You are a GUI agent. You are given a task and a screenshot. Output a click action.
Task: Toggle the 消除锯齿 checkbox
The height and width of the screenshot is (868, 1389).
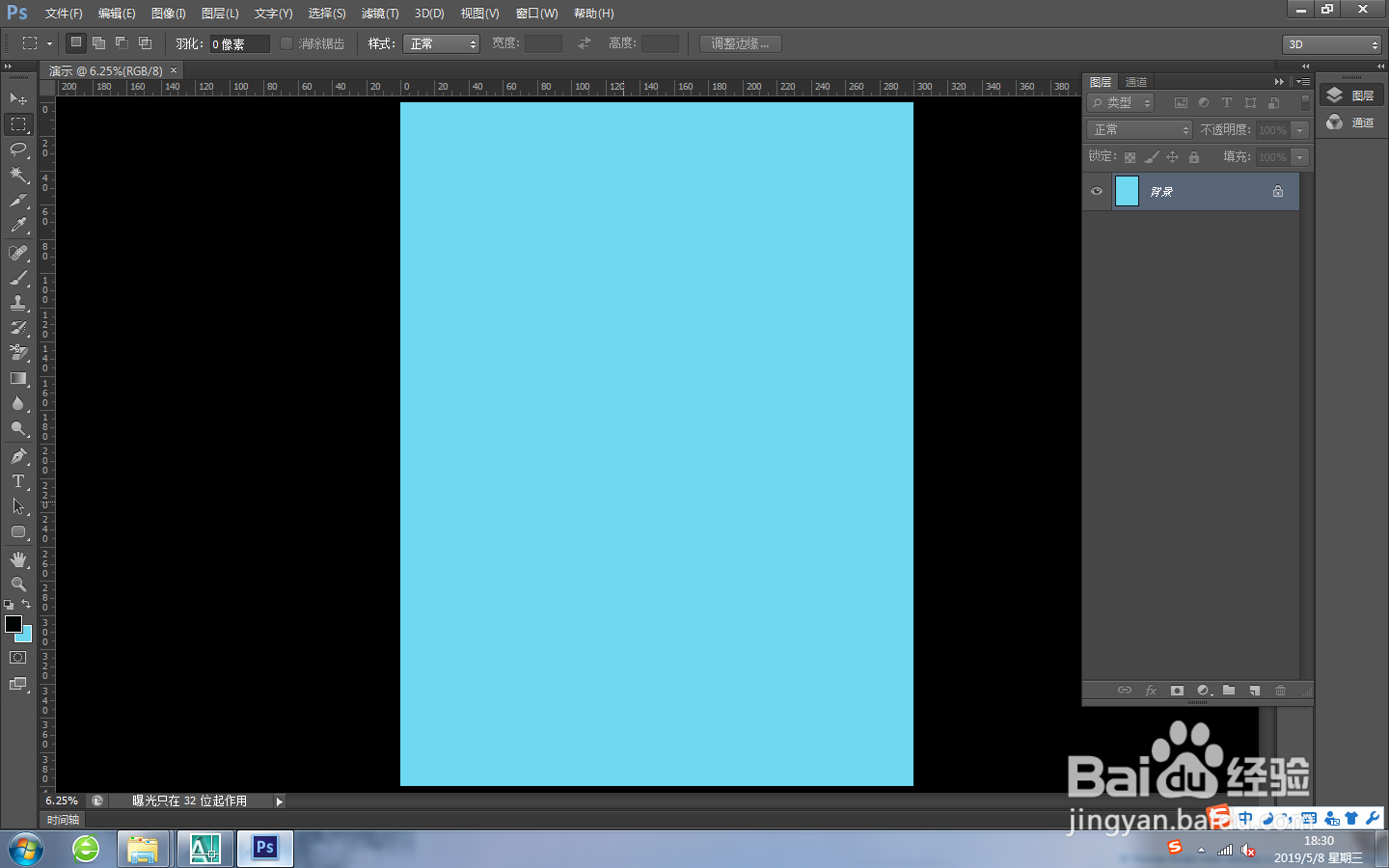286,43
